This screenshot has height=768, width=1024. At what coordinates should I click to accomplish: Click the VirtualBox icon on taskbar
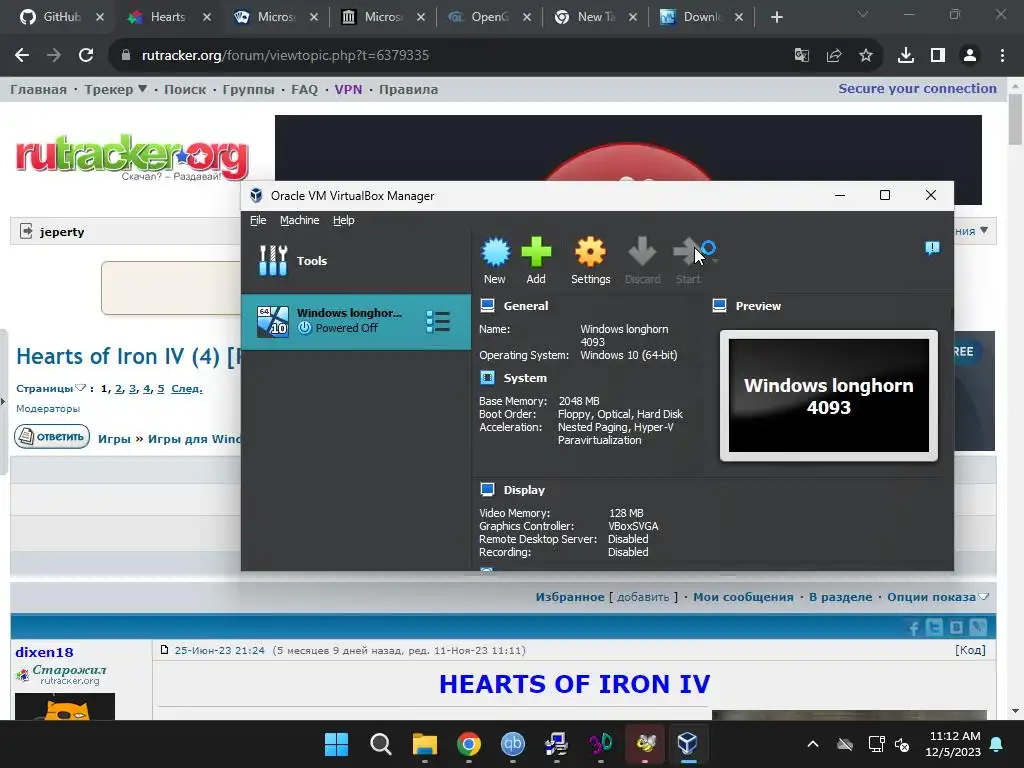click(688, 744)
